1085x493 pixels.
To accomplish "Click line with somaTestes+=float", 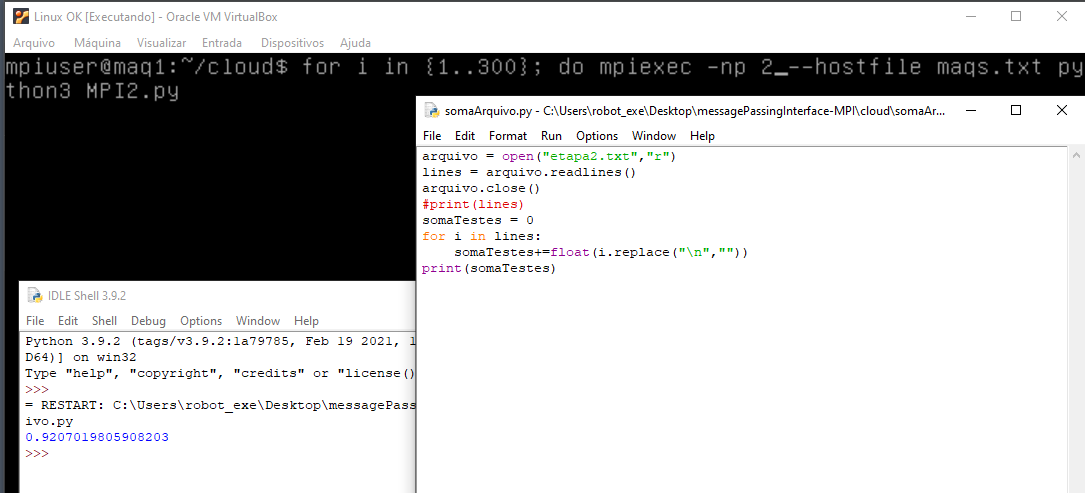I will point(601,252).
